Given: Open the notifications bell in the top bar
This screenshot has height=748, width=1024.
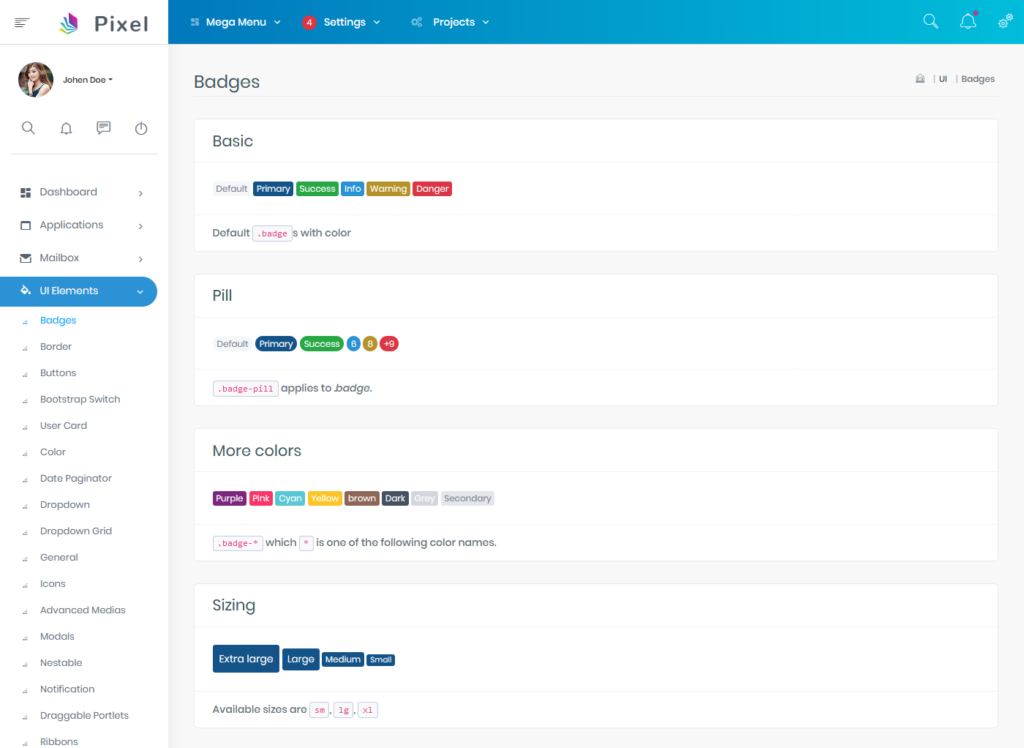Looking at the screenshot, I should tap(968, 22).
